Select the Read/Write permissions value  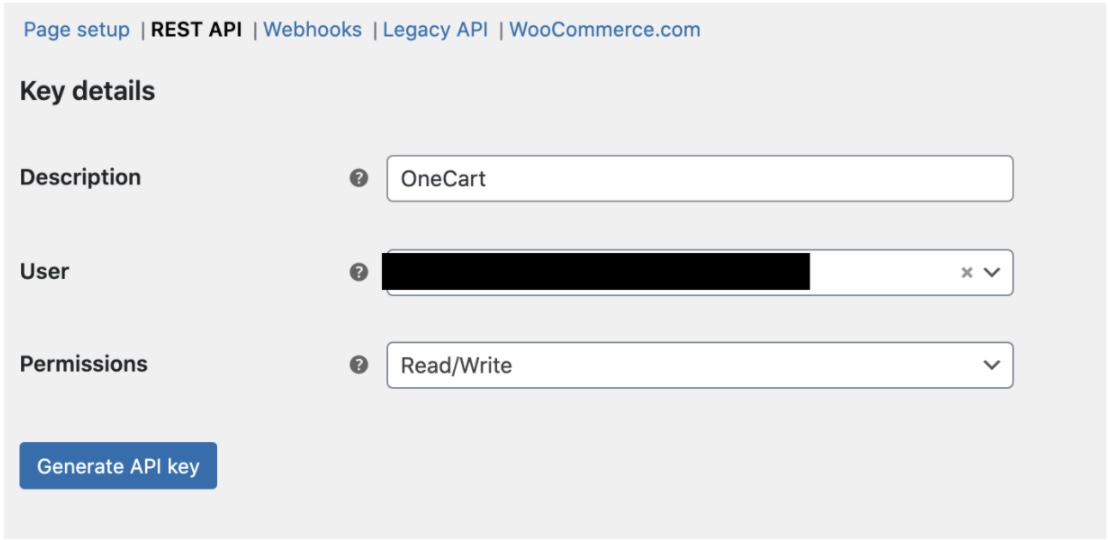coord(456,366)
